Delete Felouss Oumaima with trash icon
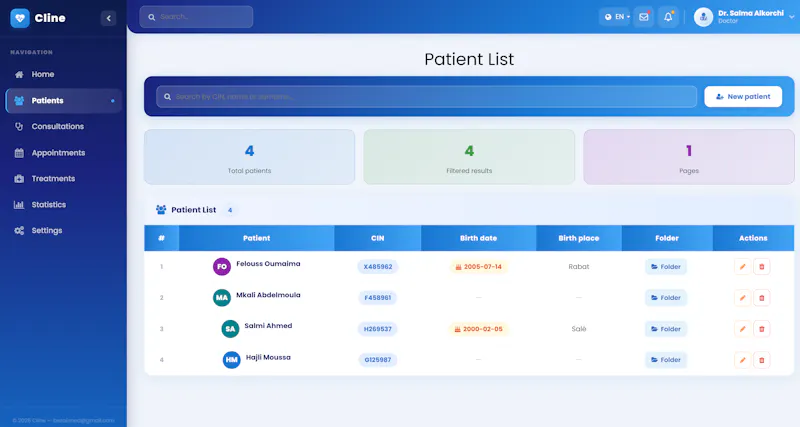The image size is (800, 427). point(762,267)
